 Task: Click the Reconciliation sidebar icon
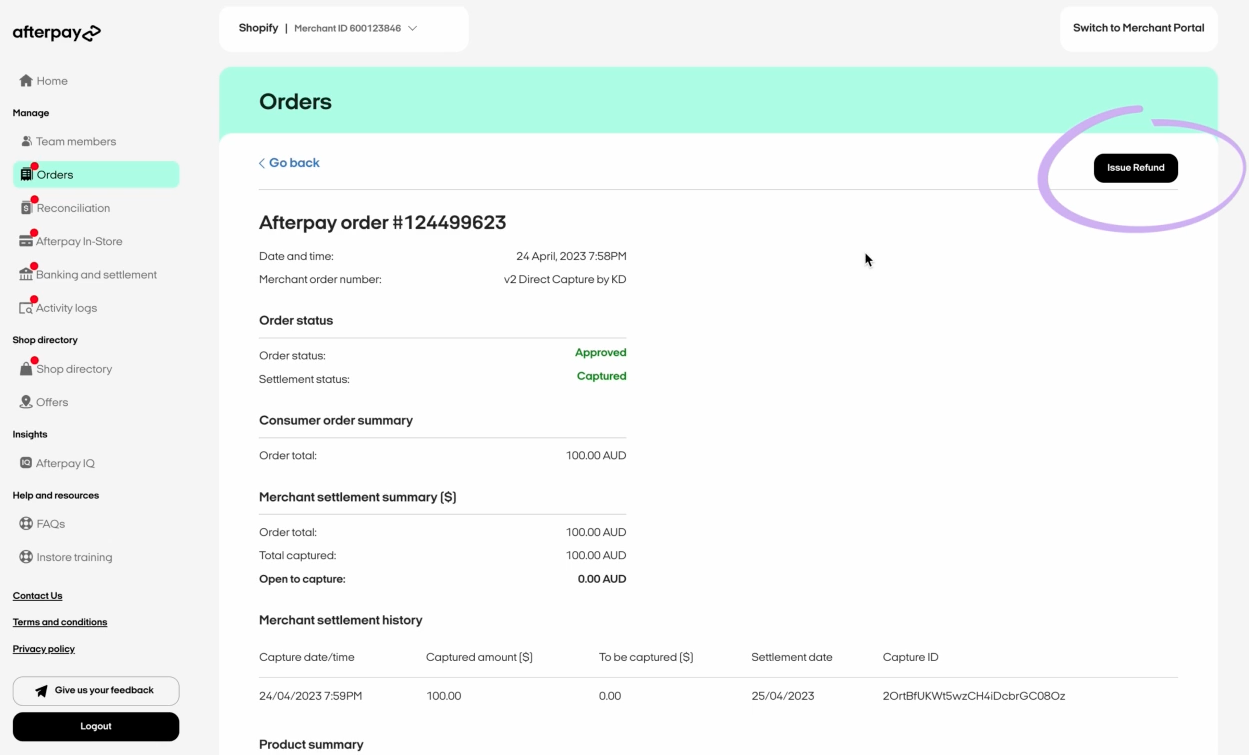click(x=27, y=208)
